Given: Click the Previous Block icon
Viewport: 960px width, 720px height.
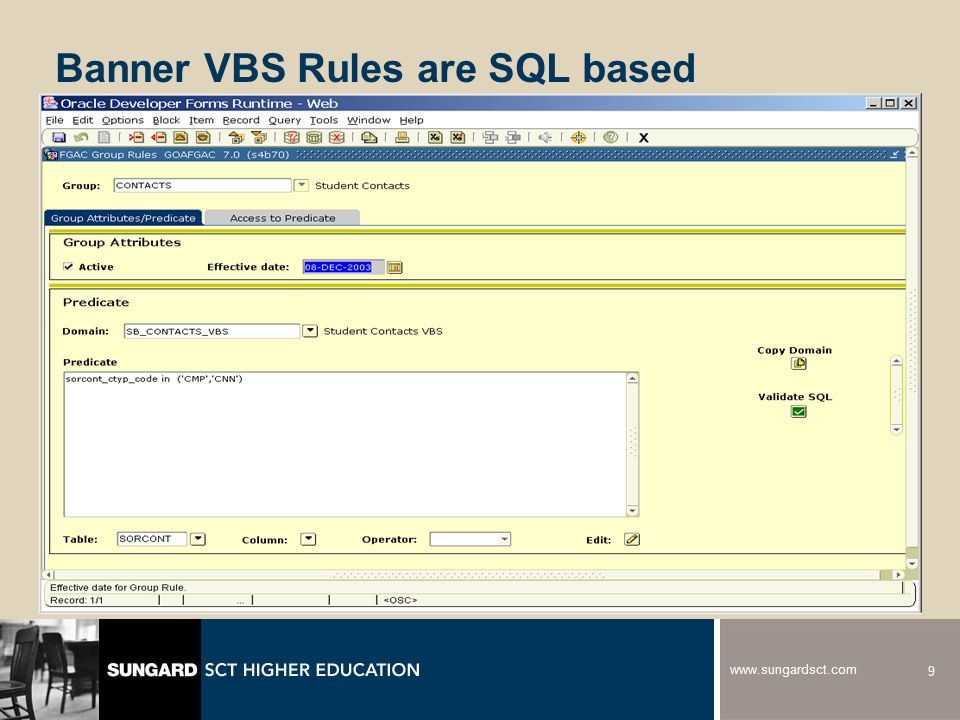Looking at the screenshot, I should pos(236,137).
